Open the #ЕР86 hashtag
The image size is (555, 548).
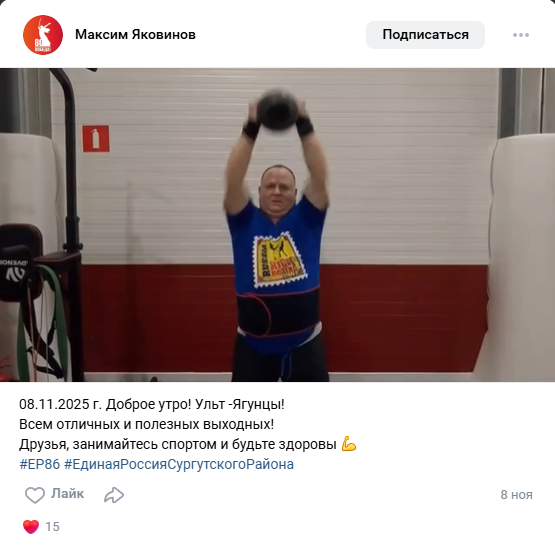tap(40, 464)
